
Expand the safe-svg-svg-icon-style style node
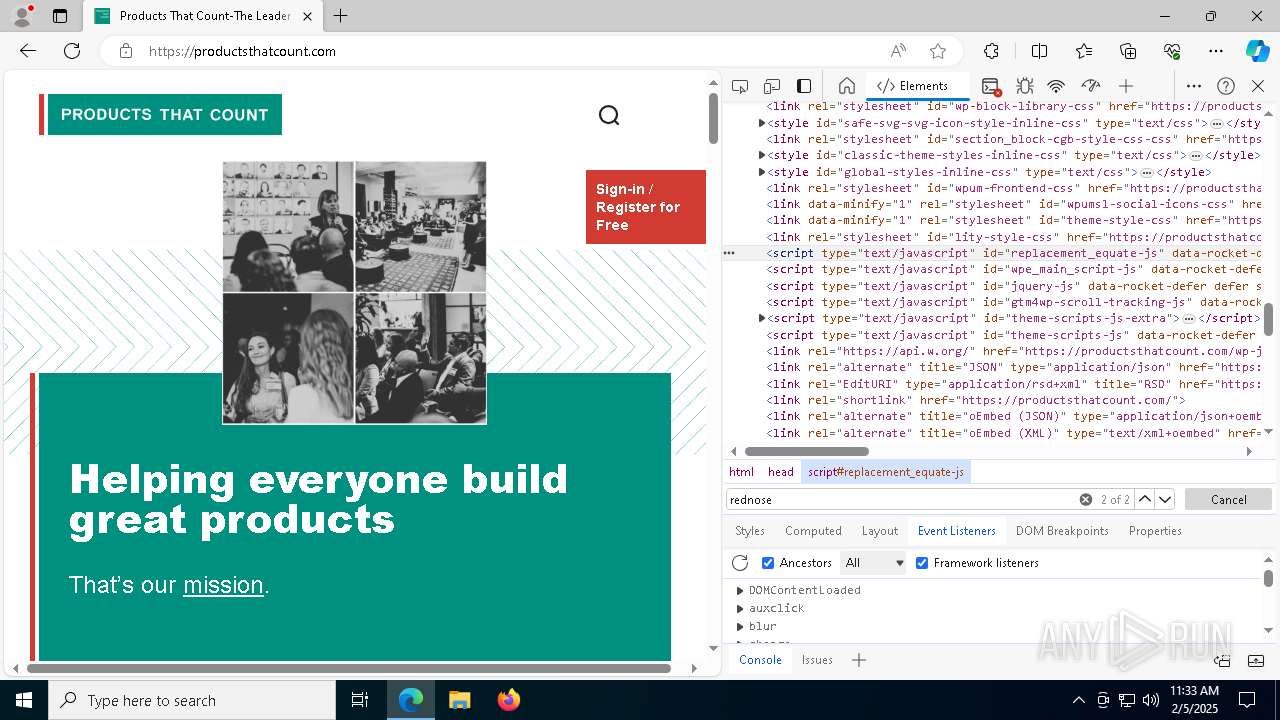coord(762,123)
